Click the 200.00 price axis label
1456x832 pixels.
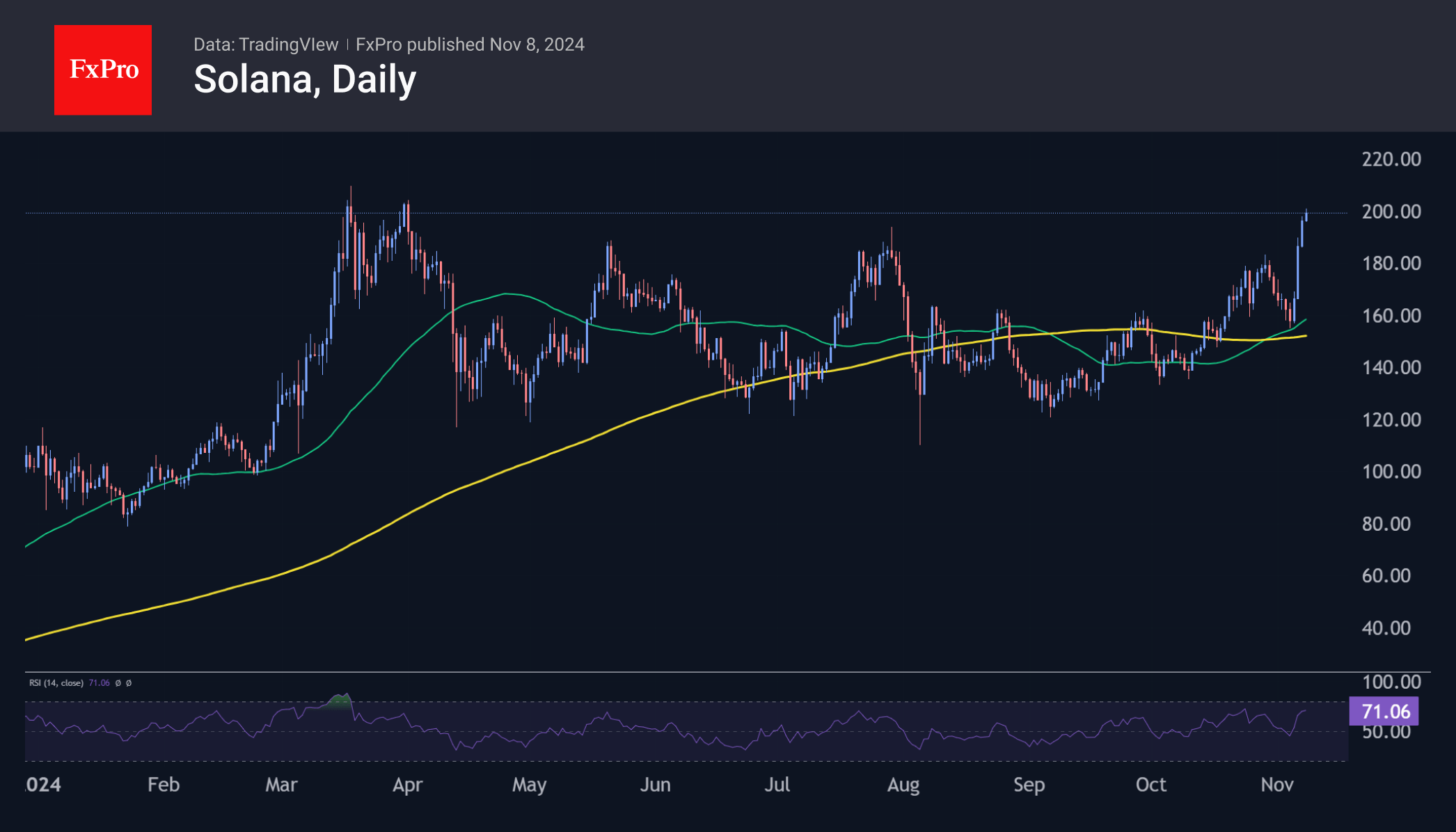pyautogui.click(x=1391, y=211)
